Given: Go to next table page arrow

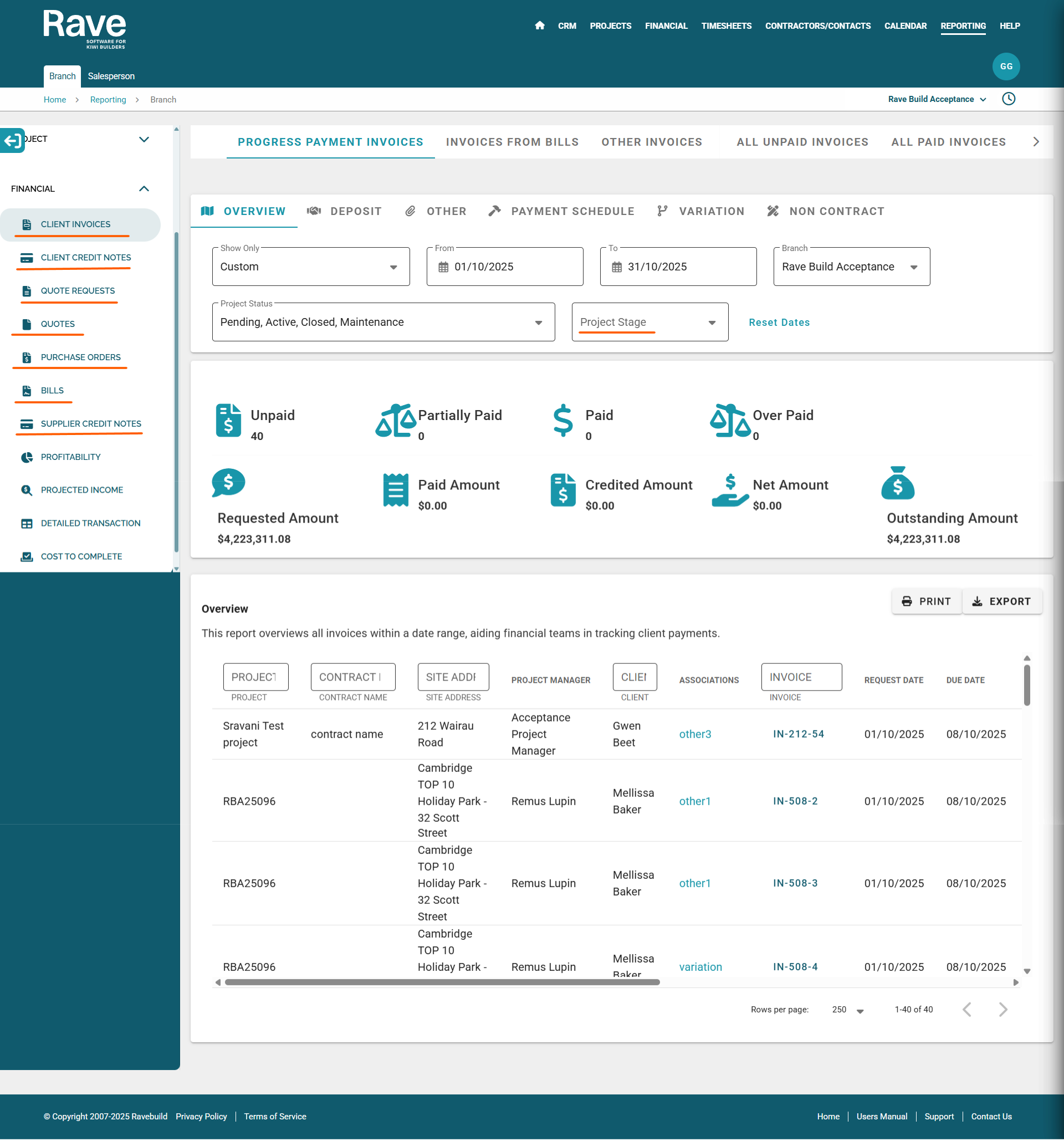Looking at the screenshot, I should tap(1002, 1010).
